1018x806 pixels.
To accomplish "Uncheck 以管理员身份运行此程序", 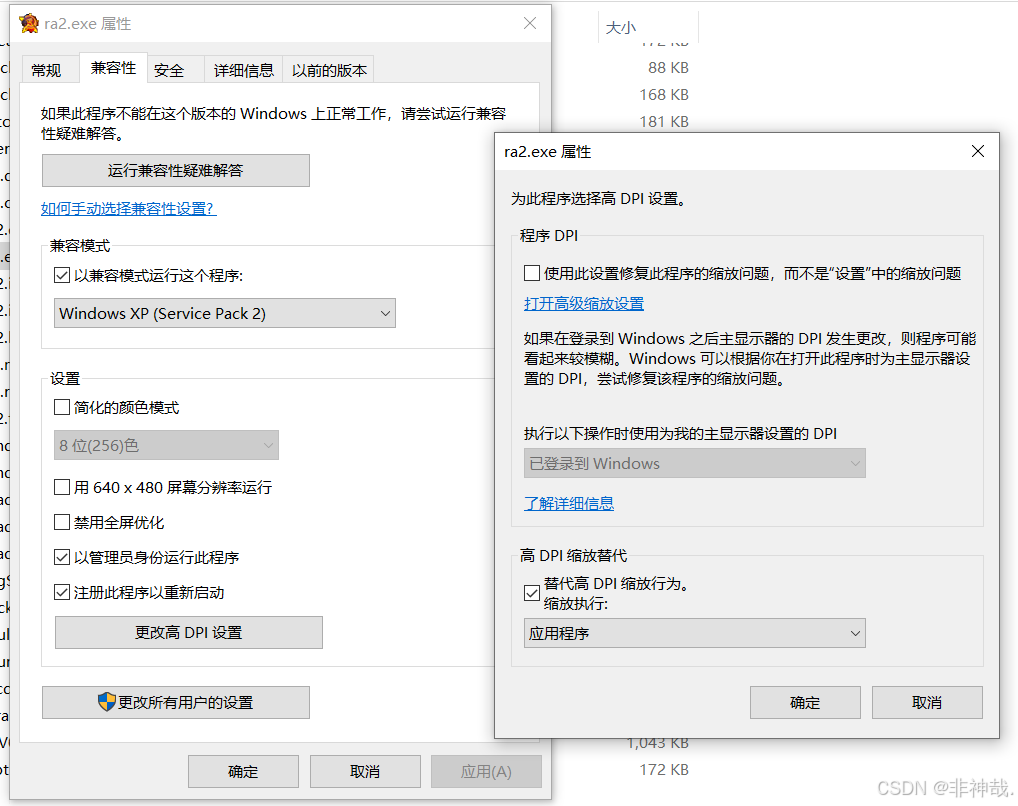I will point(62,557).
